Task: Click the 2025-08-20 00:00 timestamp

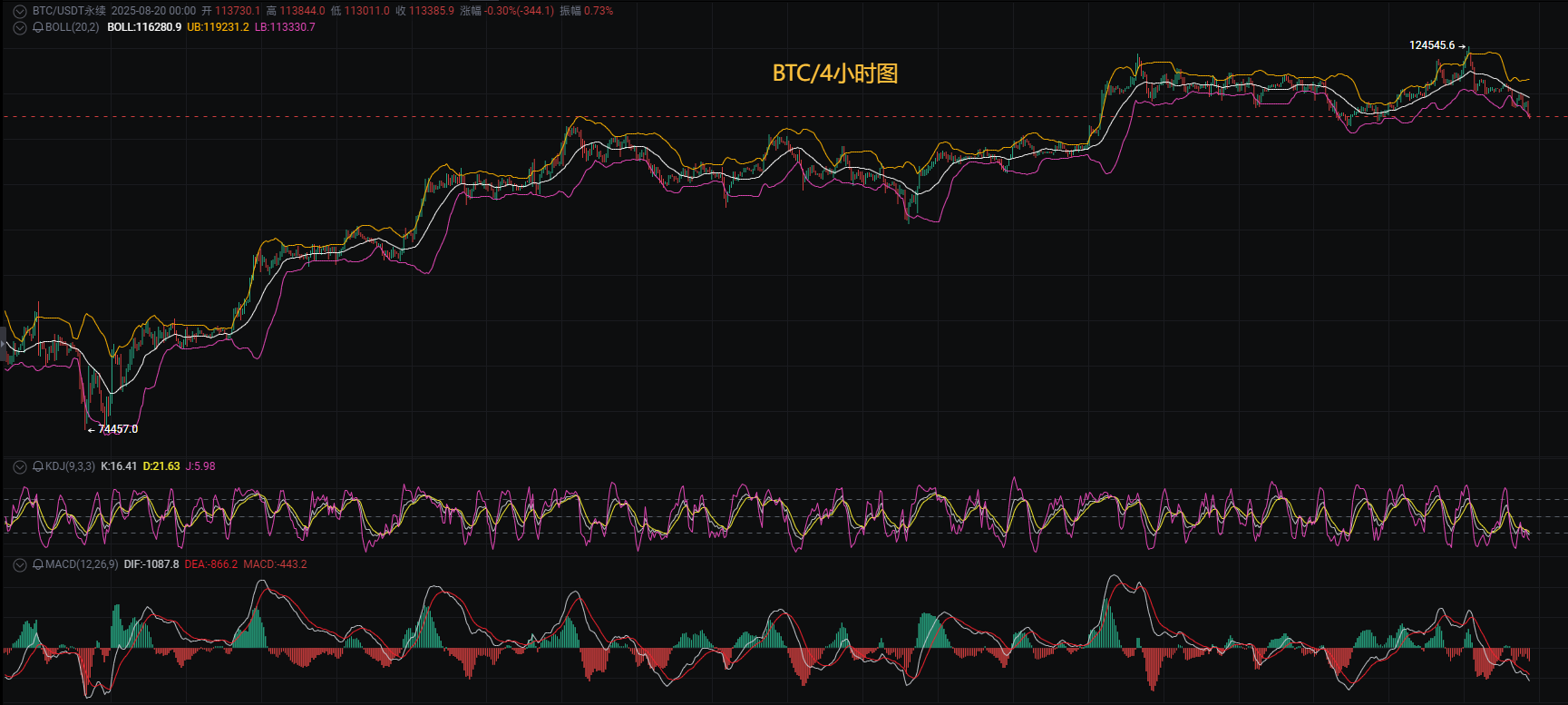Action: 153,11
